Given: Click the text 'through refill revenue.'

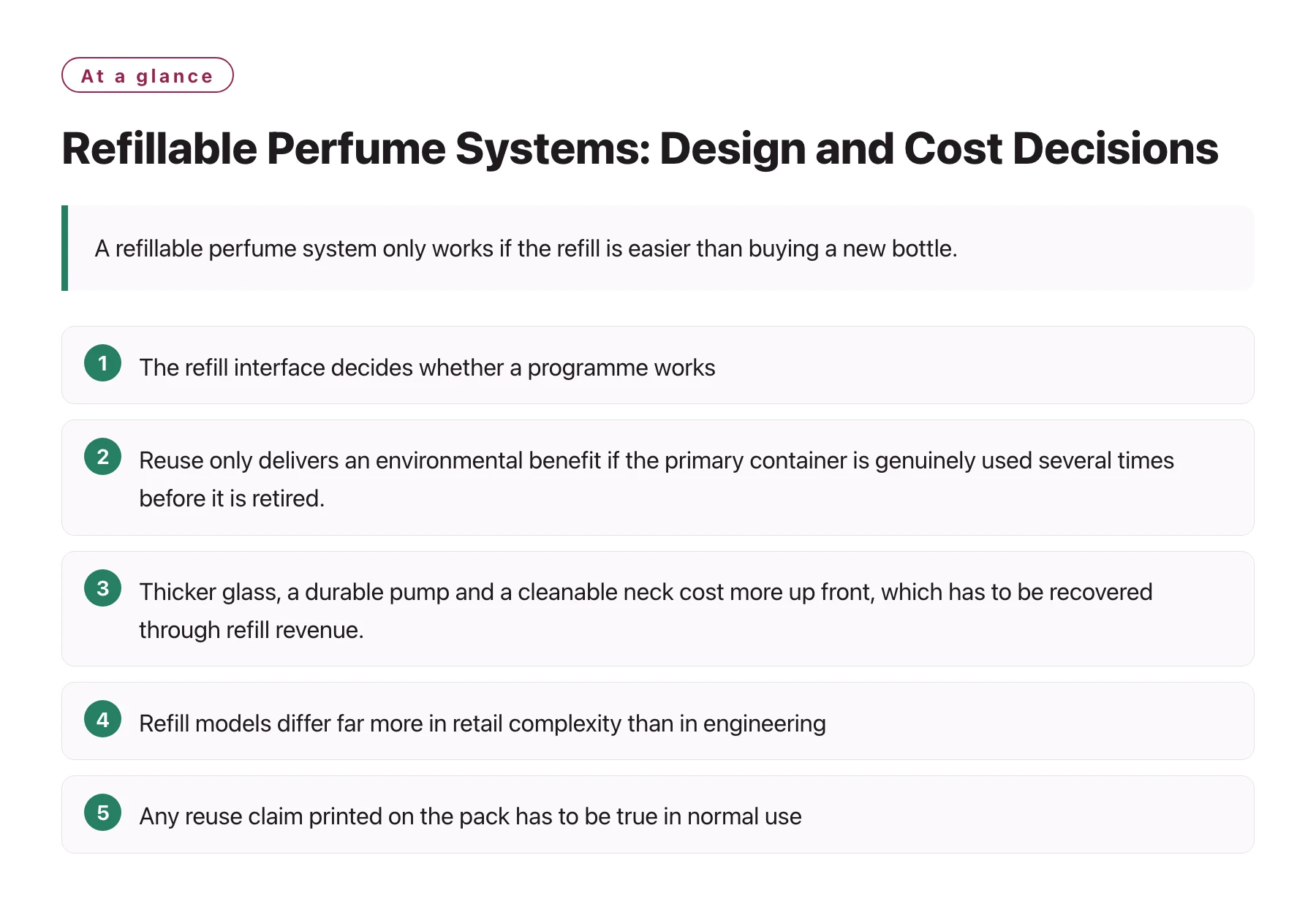Looking at the screenshot, I should coord(252,630).
